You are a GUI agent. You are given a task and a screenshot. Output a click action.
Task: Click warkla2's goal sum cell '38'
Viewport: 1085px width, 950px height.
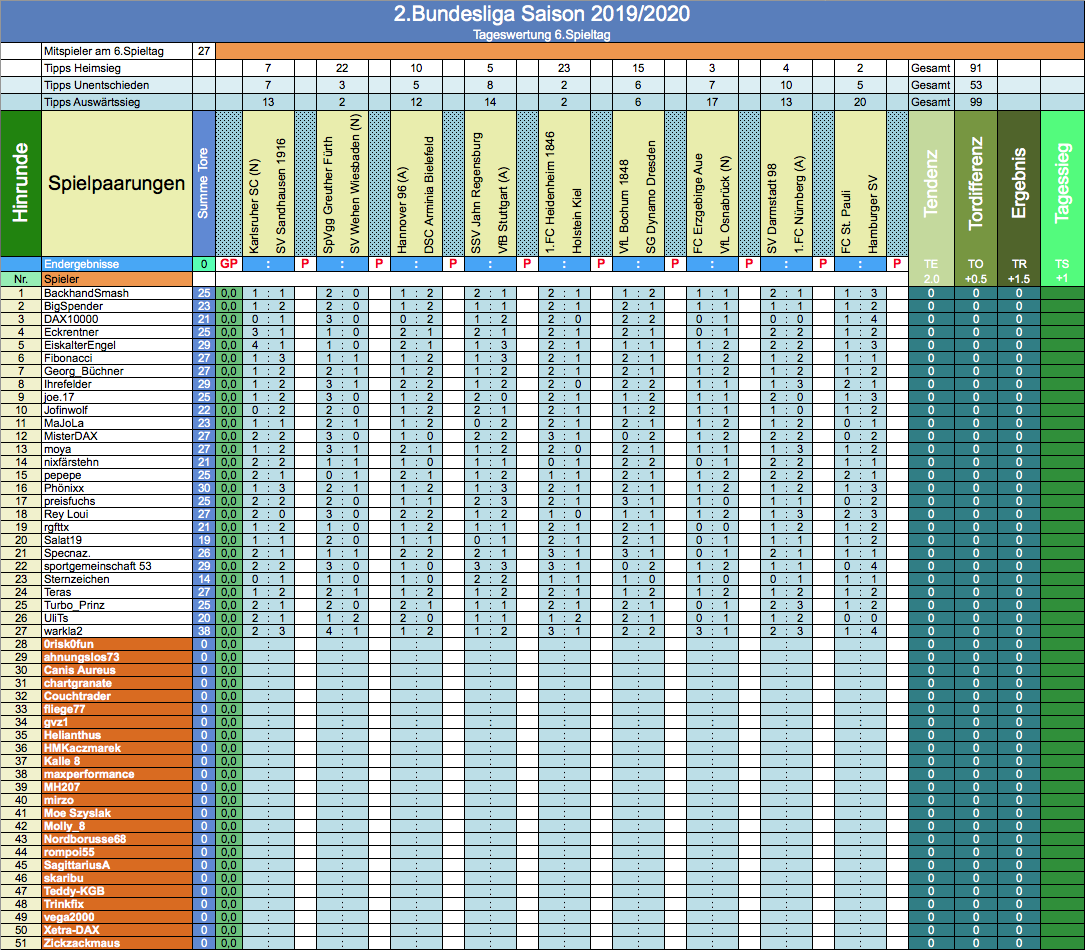pos(203,631)
